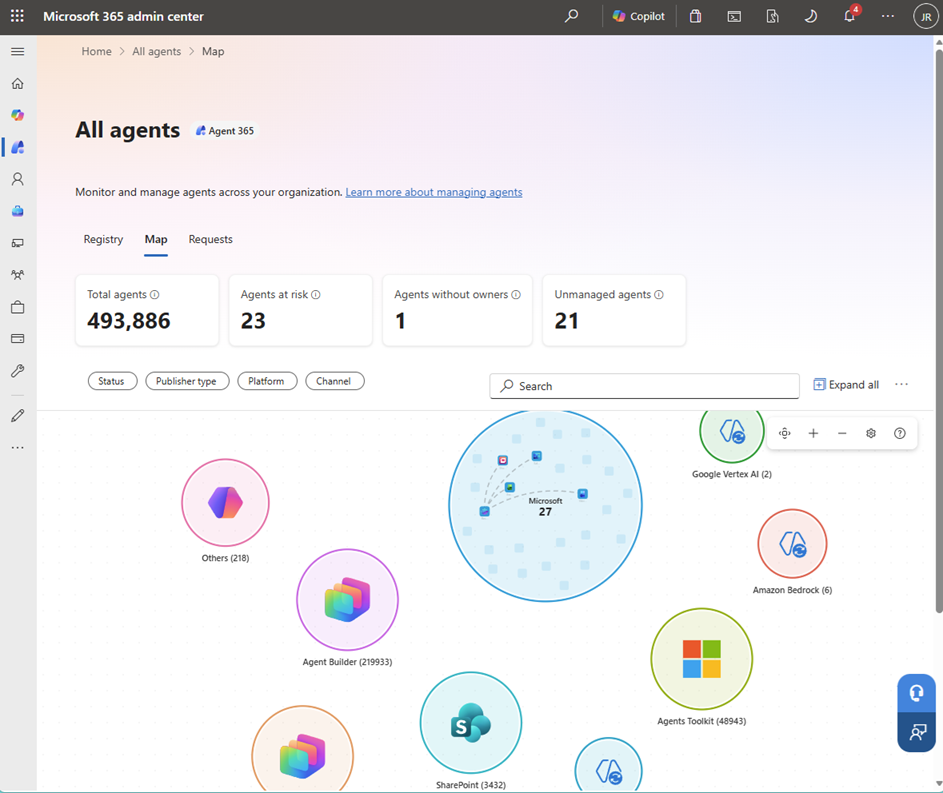The image size is (943, 793).
Task: Open the JR account avatar
Action: [926, 17]
